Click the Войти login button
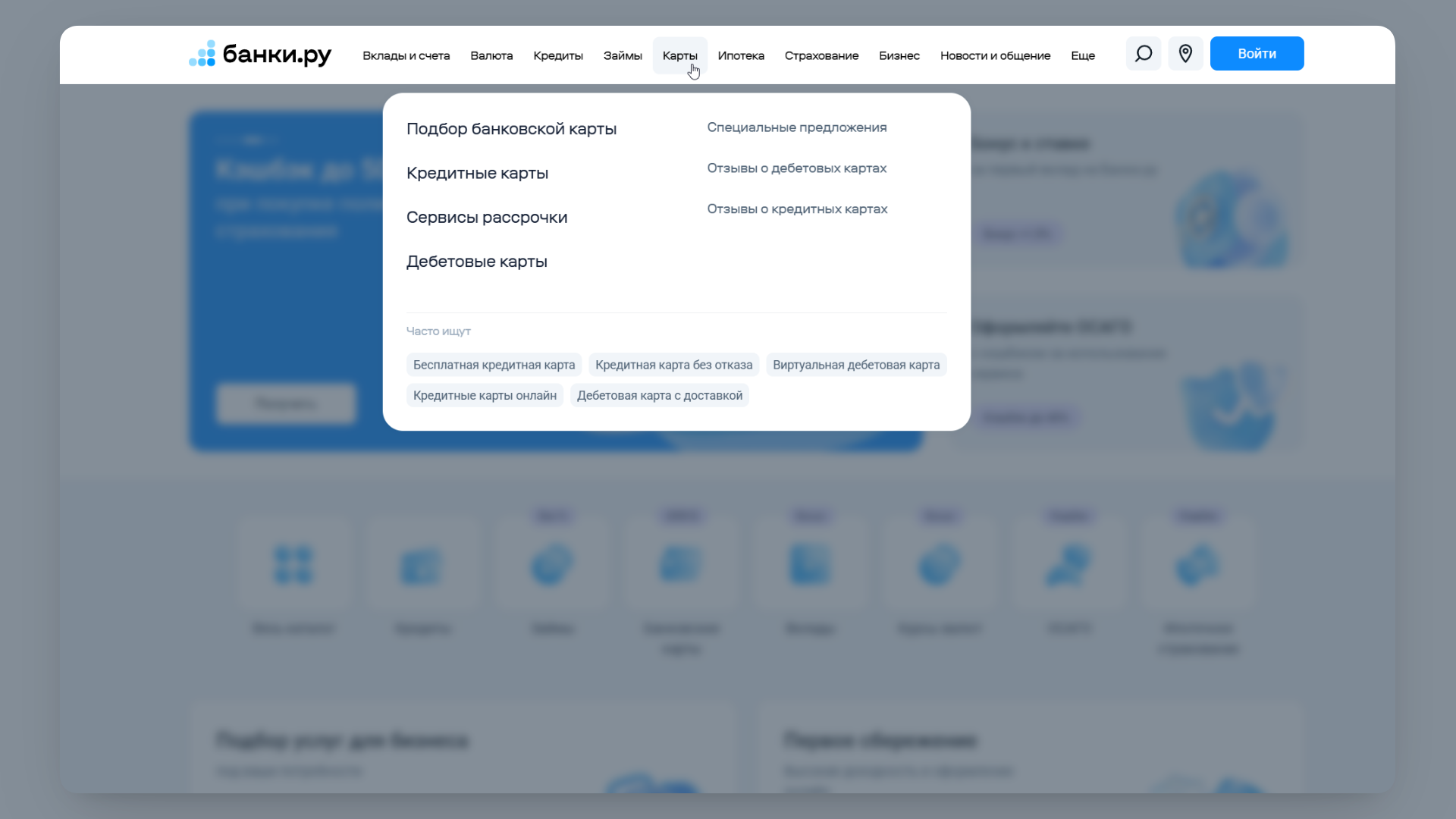The image size is (1456, 819). tap(1257, 54)
